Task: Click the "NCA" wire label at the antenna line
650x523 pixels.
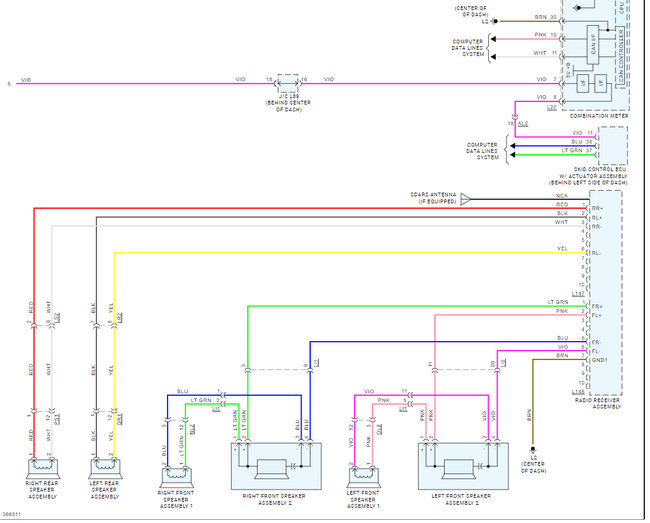Action: point(562,196)
